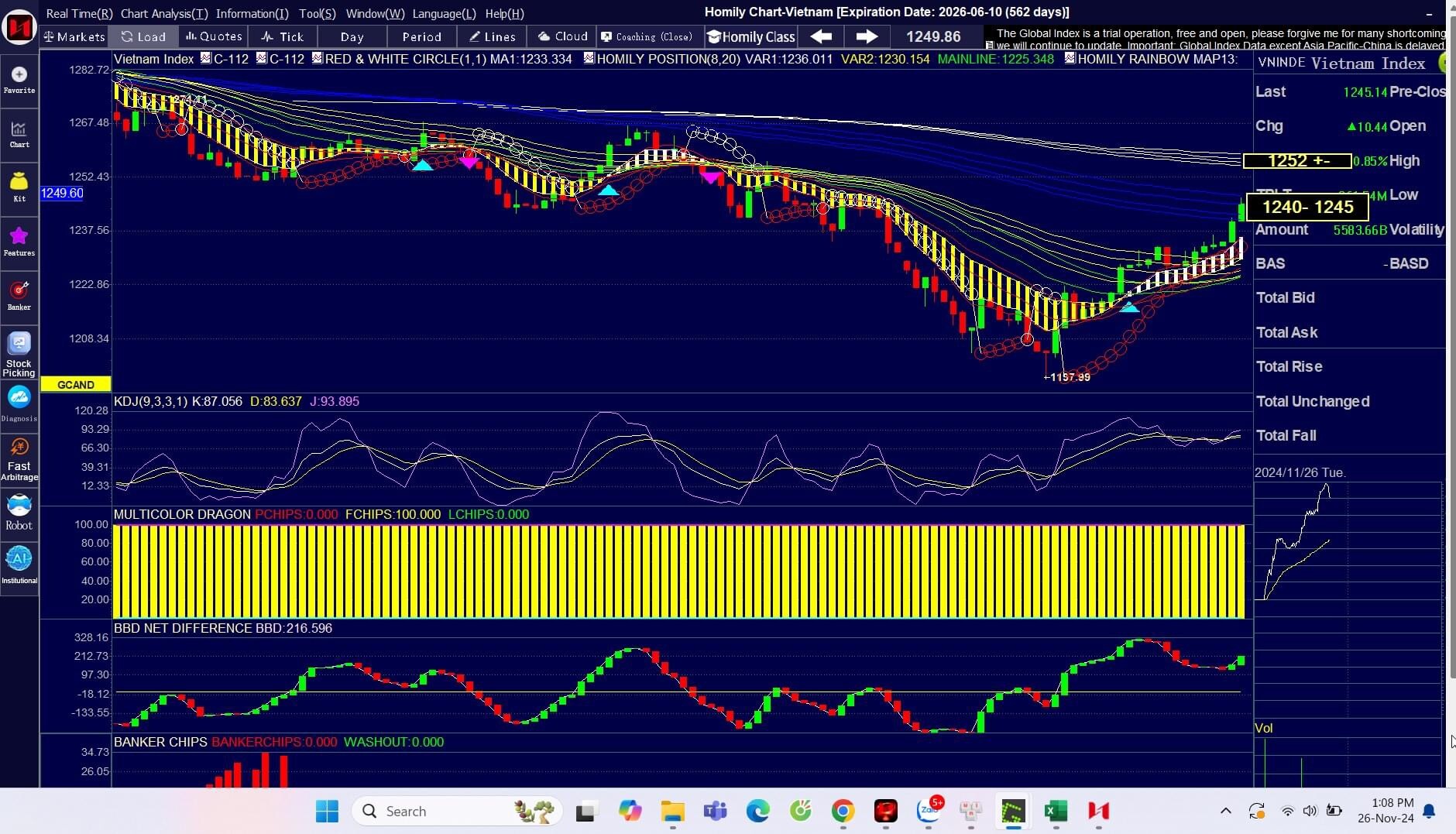1456x834 pixels.
Task: Click the 1252 +- price annotation
Action: (1297, 160)
